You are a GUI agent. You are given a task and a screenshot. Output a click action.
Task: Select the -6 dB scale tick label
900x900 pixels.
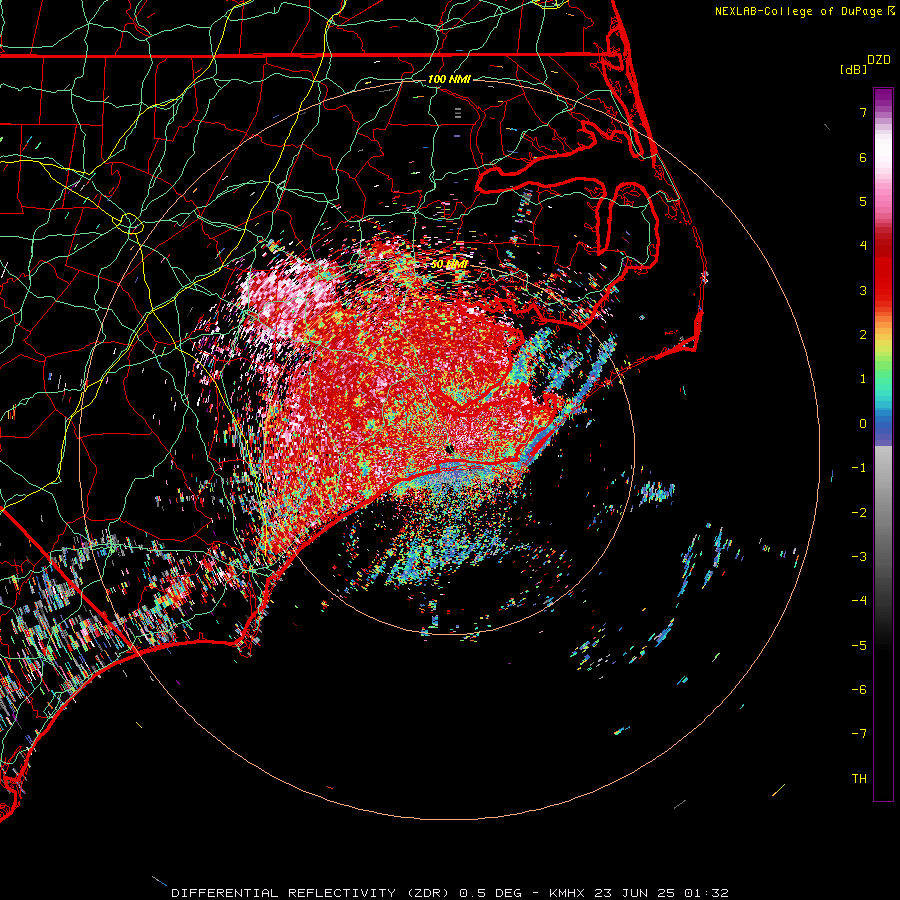point(859,690)
